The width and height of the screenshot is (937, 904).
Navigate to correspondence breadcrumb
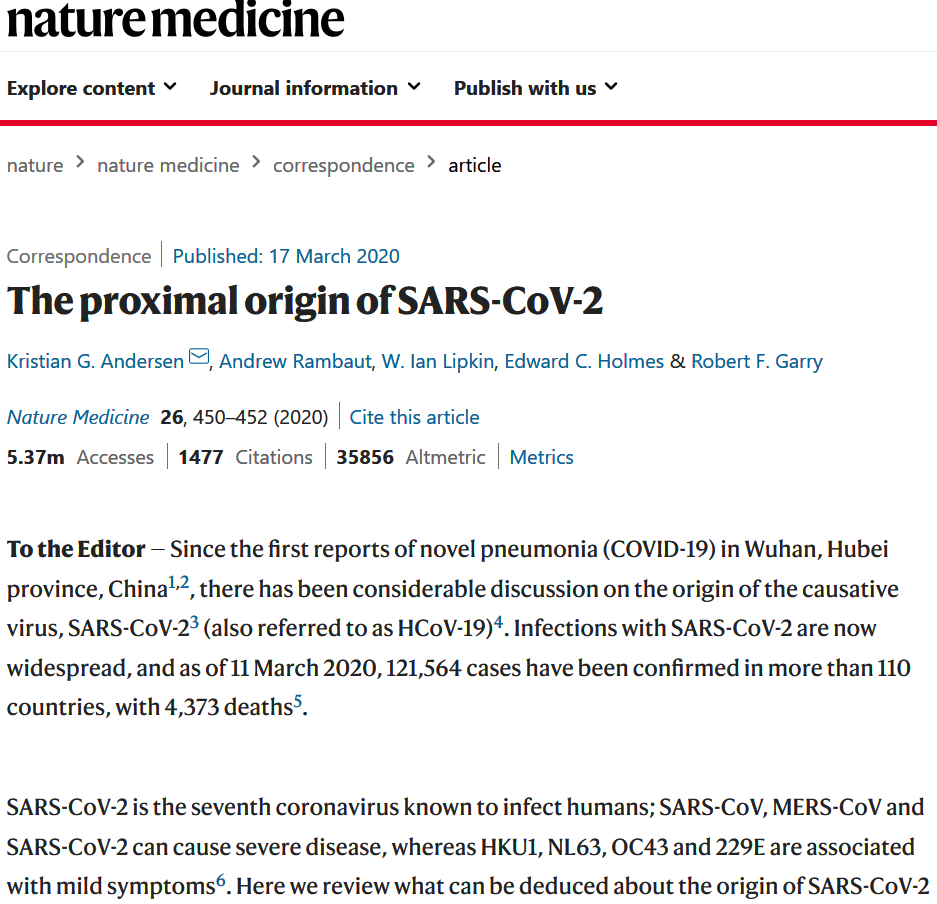coord(343,165)
